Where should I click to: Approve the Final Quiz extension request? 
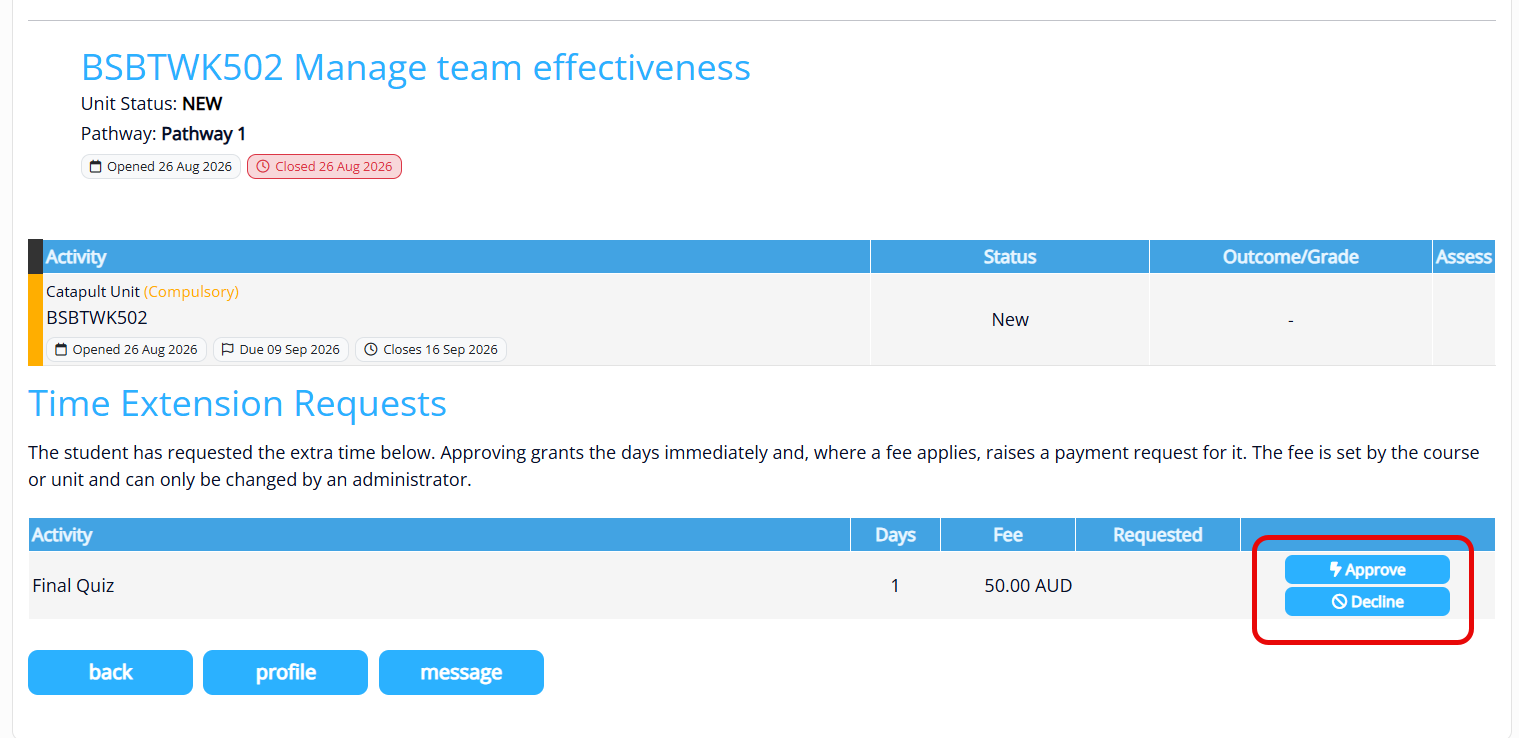1367,570
